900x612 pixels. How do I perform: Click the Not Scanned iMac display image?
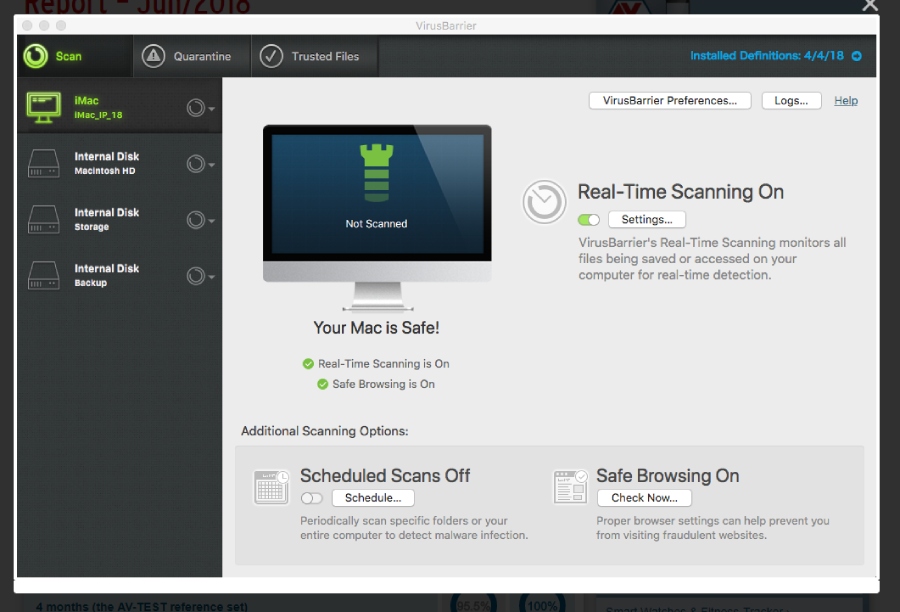coord(377,217)
